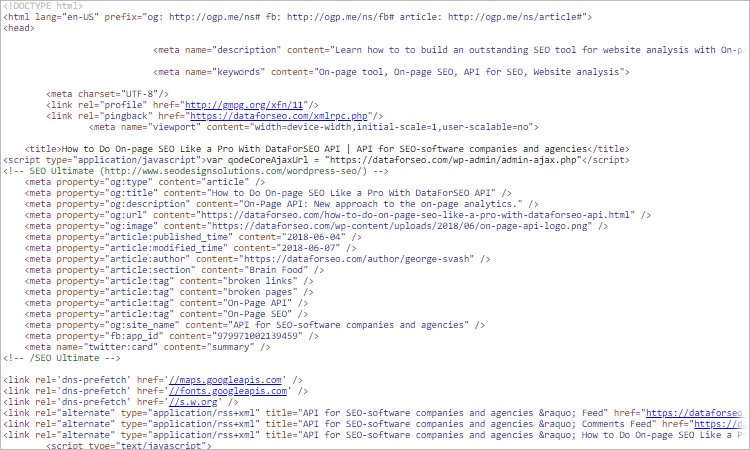Click the twitter:card "summary" meta line

pos(147,347)
